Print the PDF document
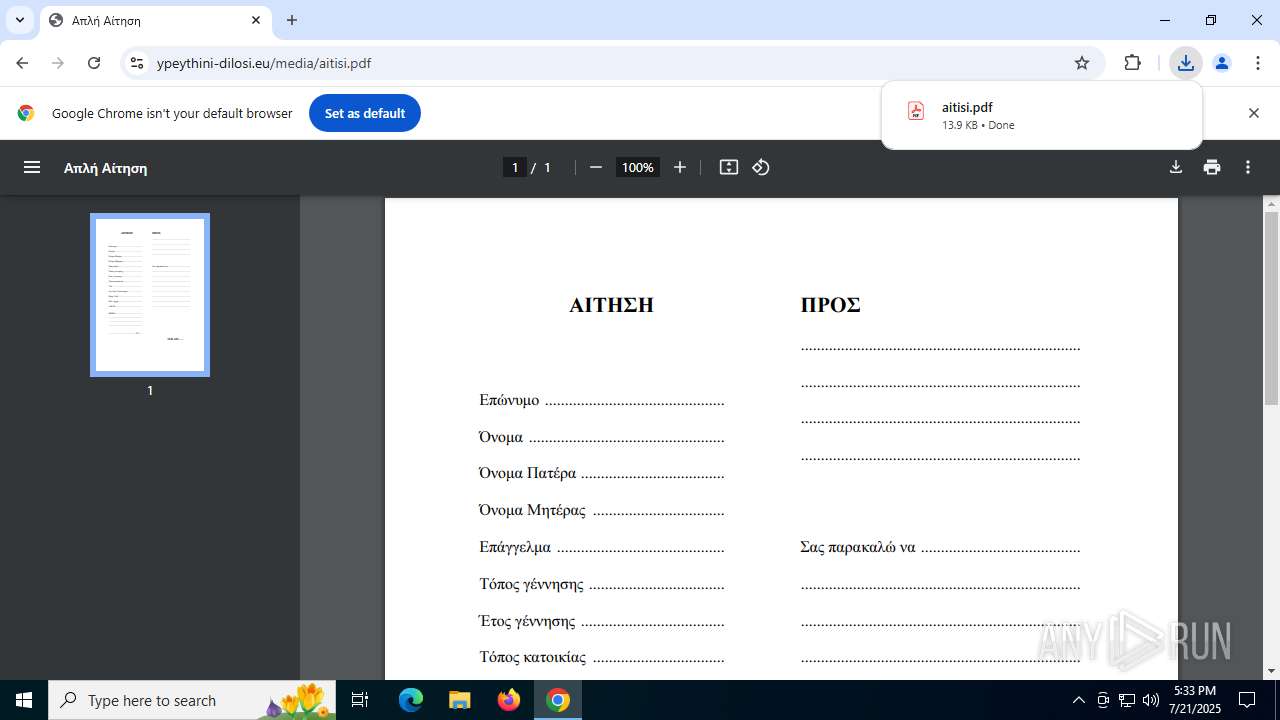 (x=1212, y=168)
